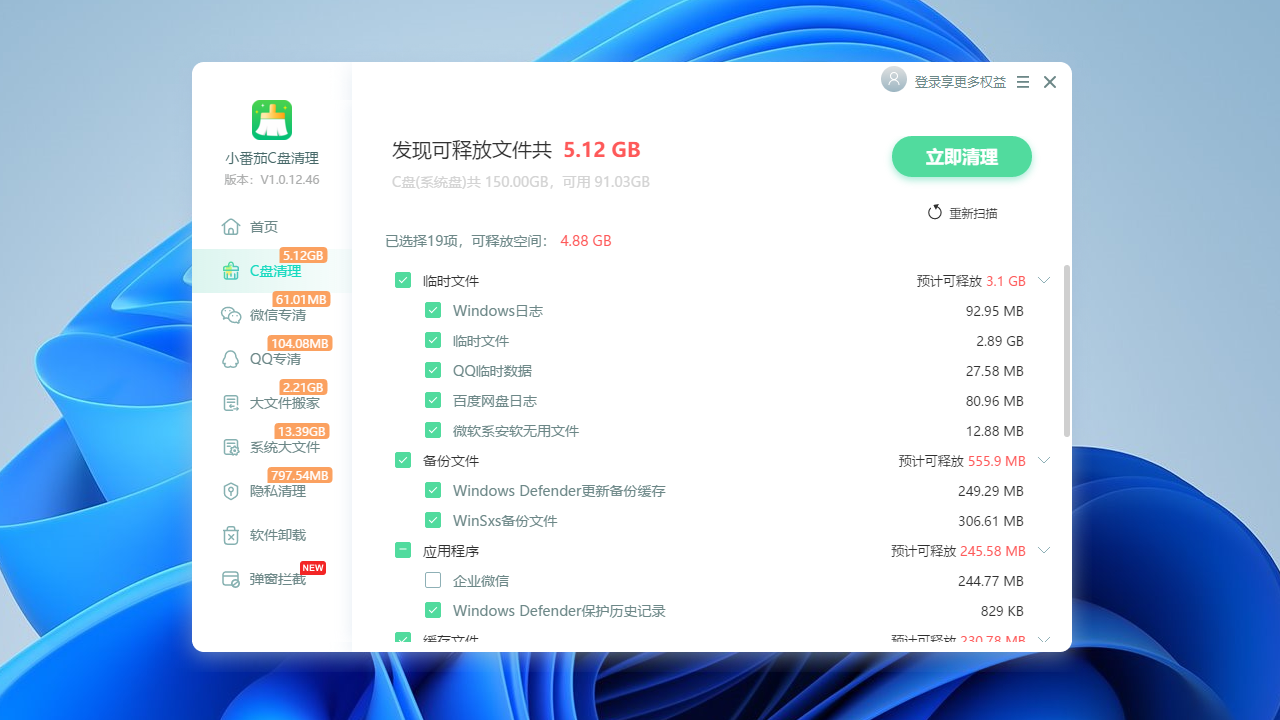The width and height of the screenshot is (1280, 720).
Task: Uncheck WinSxs备份文件 item
Action: tap(433, 520)
